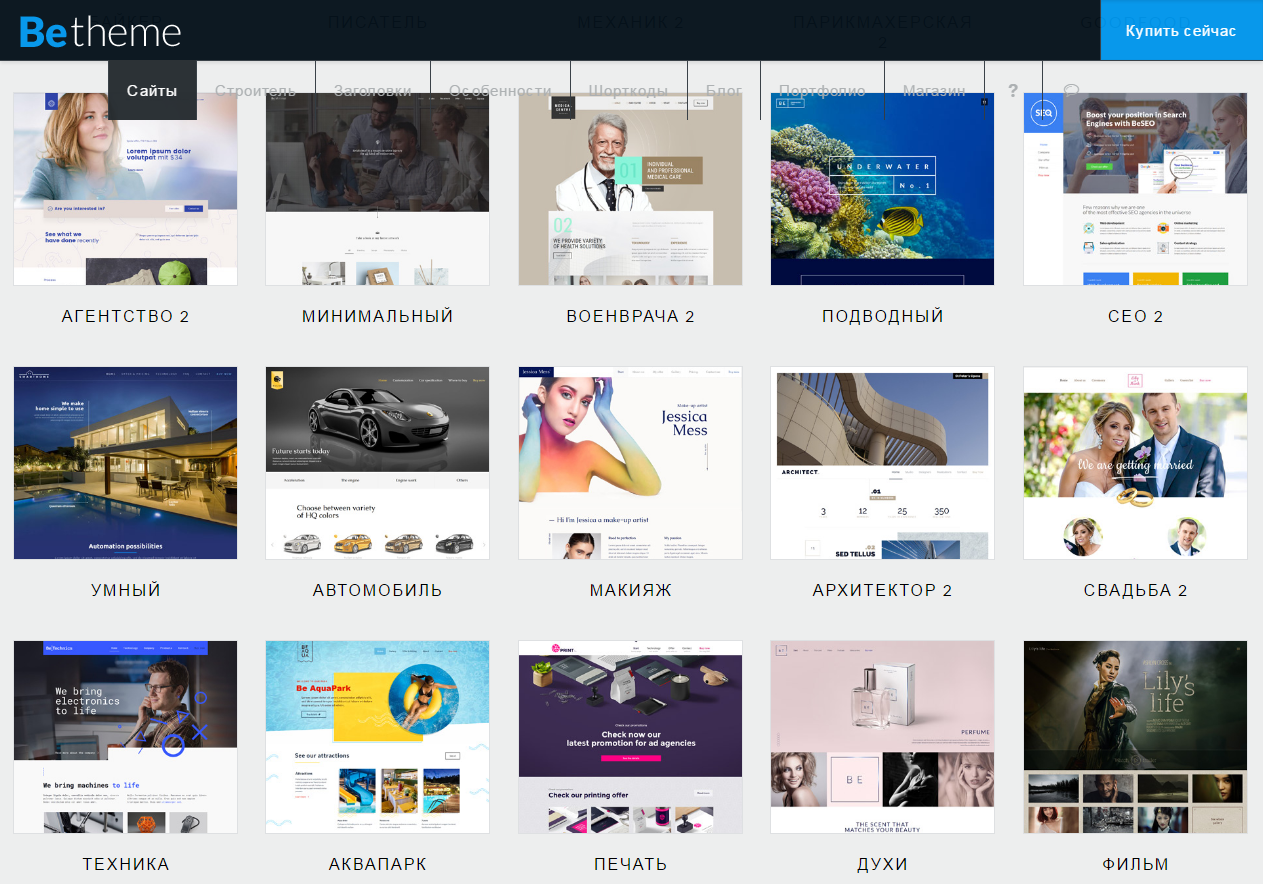Choose the Шорткоды menu item
The image size is (1263, 884).
coord(628,91)
